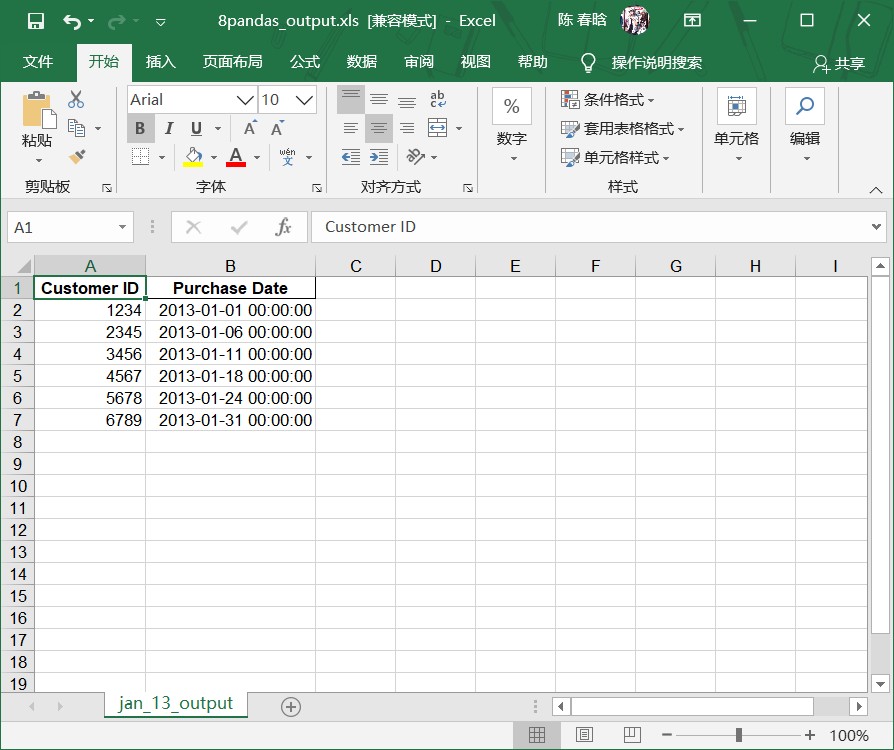Click the Redo arrow icon

pyautogui.click(x=117, y=21)
